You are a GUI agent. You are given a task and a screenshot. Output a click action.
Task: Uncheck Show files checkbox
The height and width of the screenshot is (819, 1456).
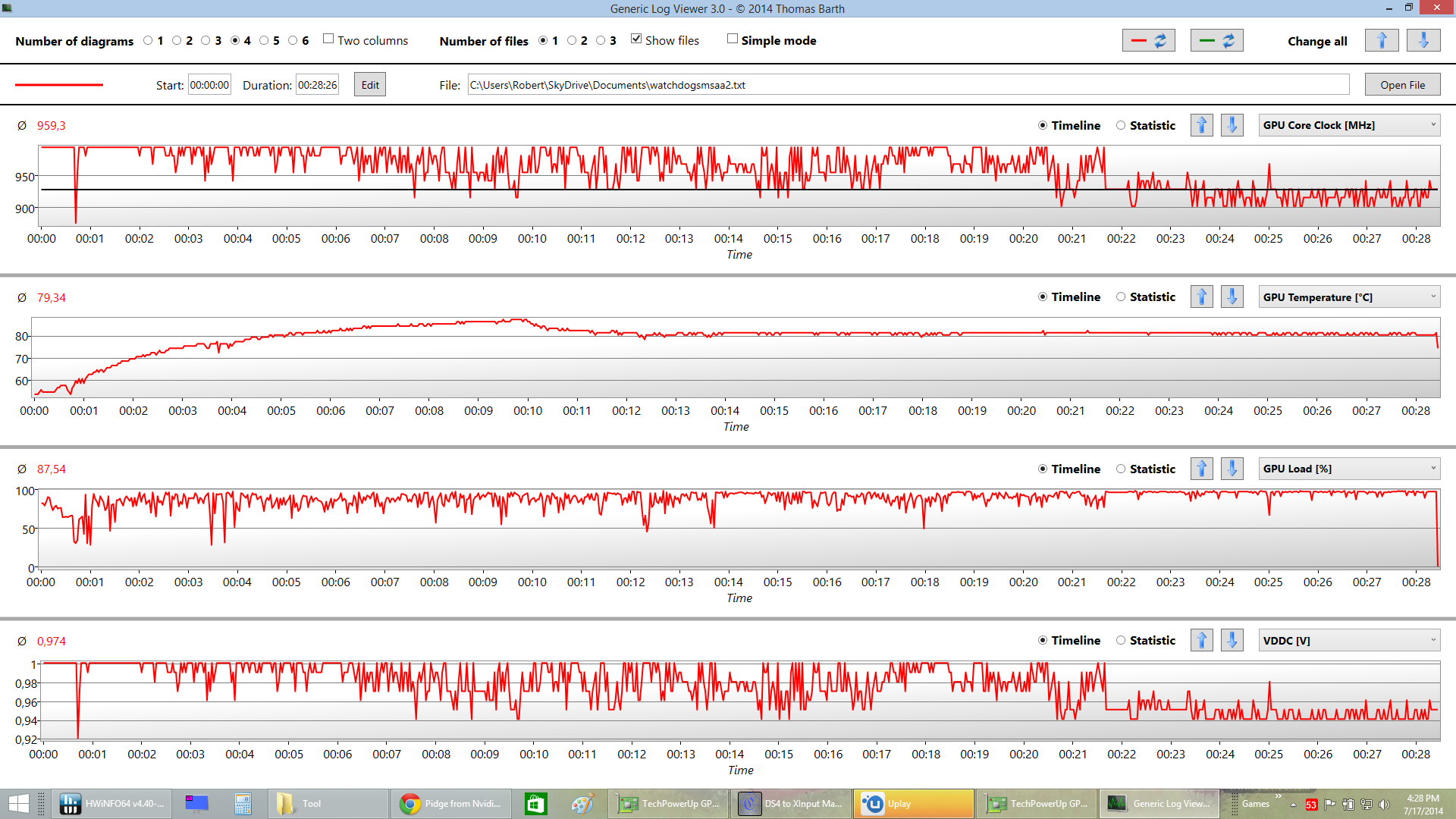click(x=636, y=39)
